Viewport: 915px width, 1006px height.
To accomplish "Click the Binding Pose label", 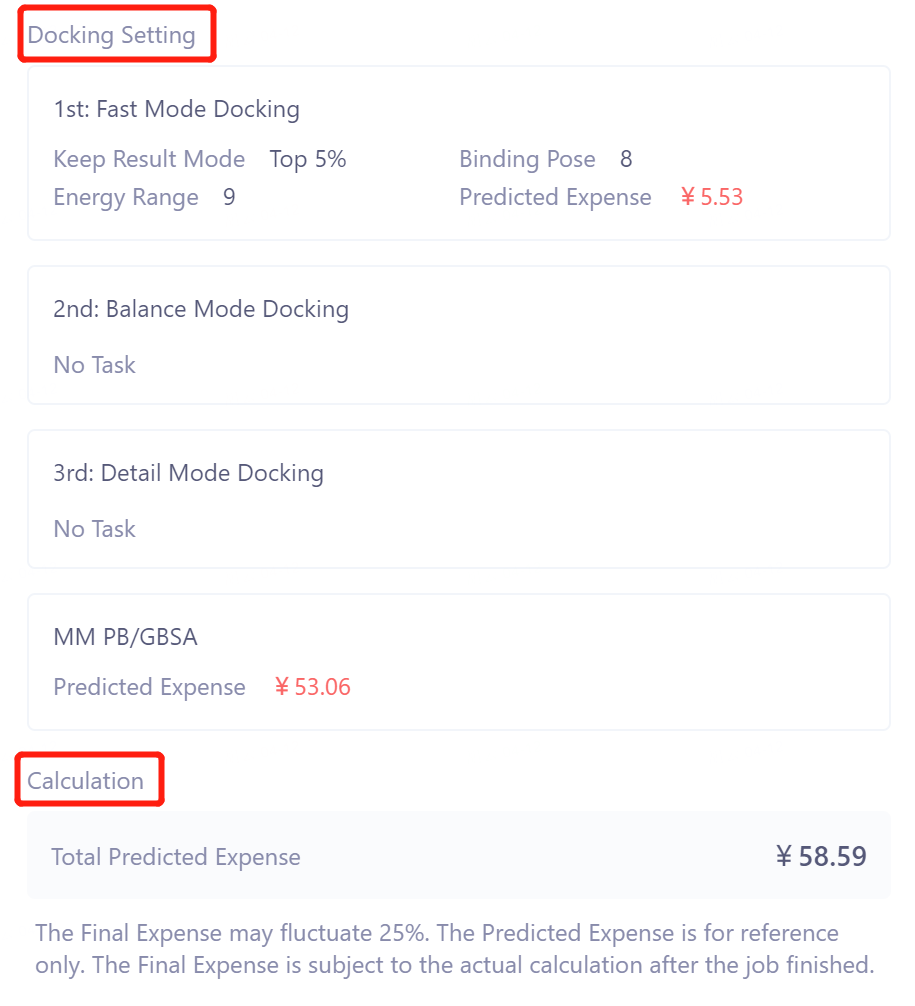I will pyautogui.click(x=527, y=159).
